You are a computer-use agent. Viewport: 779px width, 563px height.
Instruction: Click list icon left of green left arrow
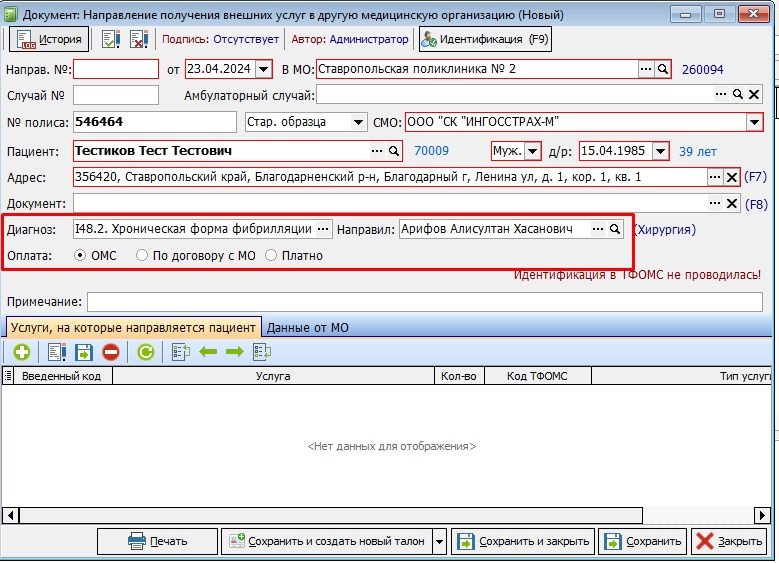[181, 352]
